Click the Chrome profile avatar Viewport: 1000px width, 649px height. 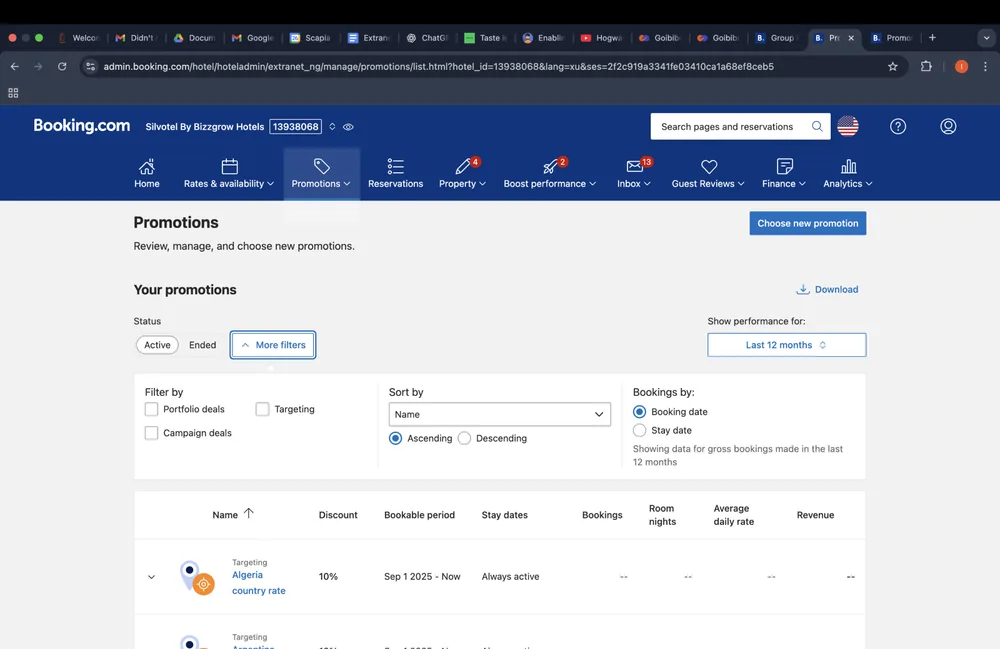click(x=961, y=66)
